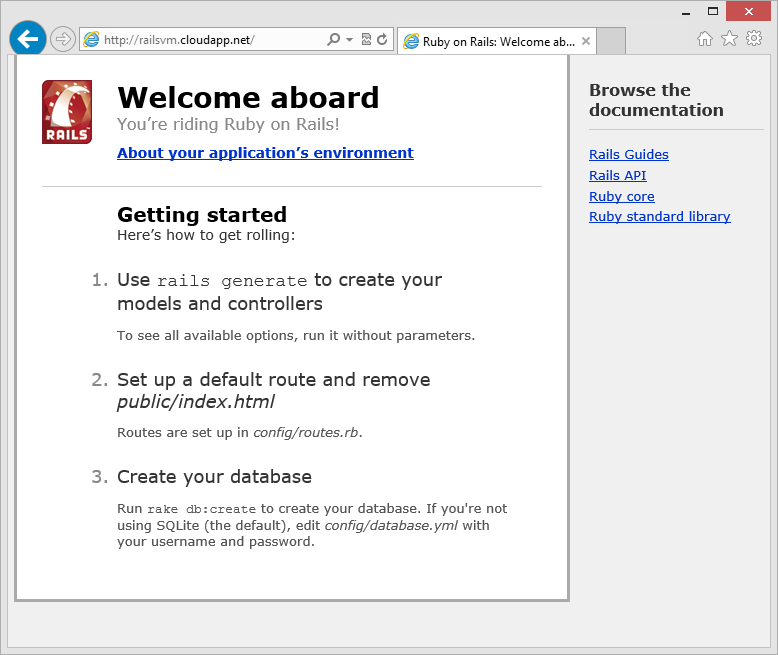Click the config/routes.rb text
This screenshot has width=778, height=655.
[x=306, y=433]
